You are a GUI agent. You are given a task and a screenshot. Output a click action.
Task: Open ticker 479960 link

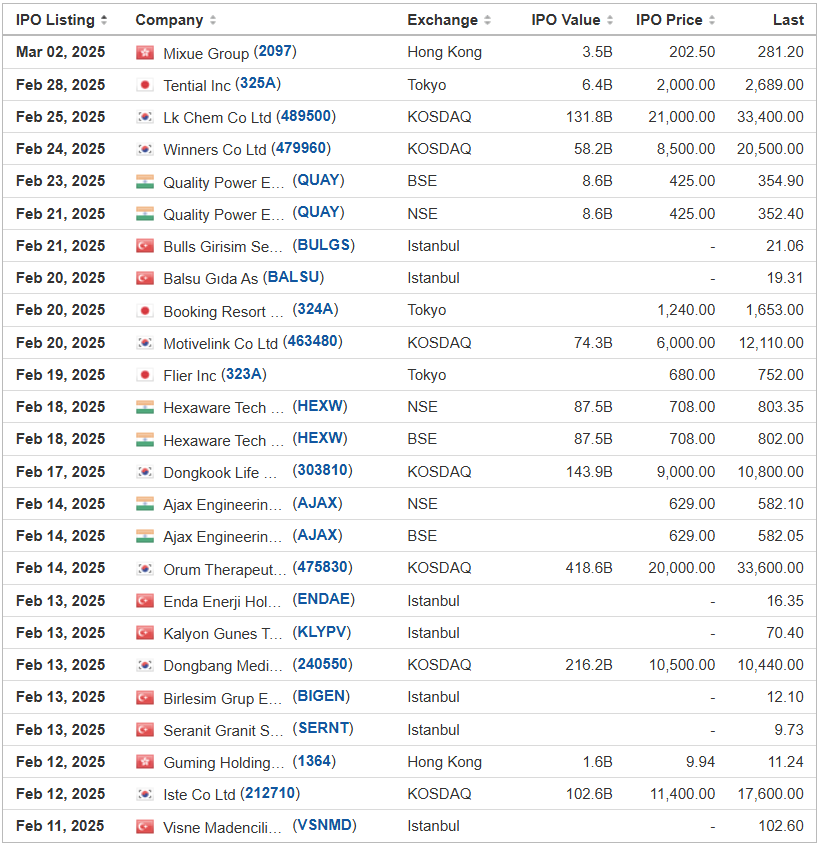coord(301,148)
